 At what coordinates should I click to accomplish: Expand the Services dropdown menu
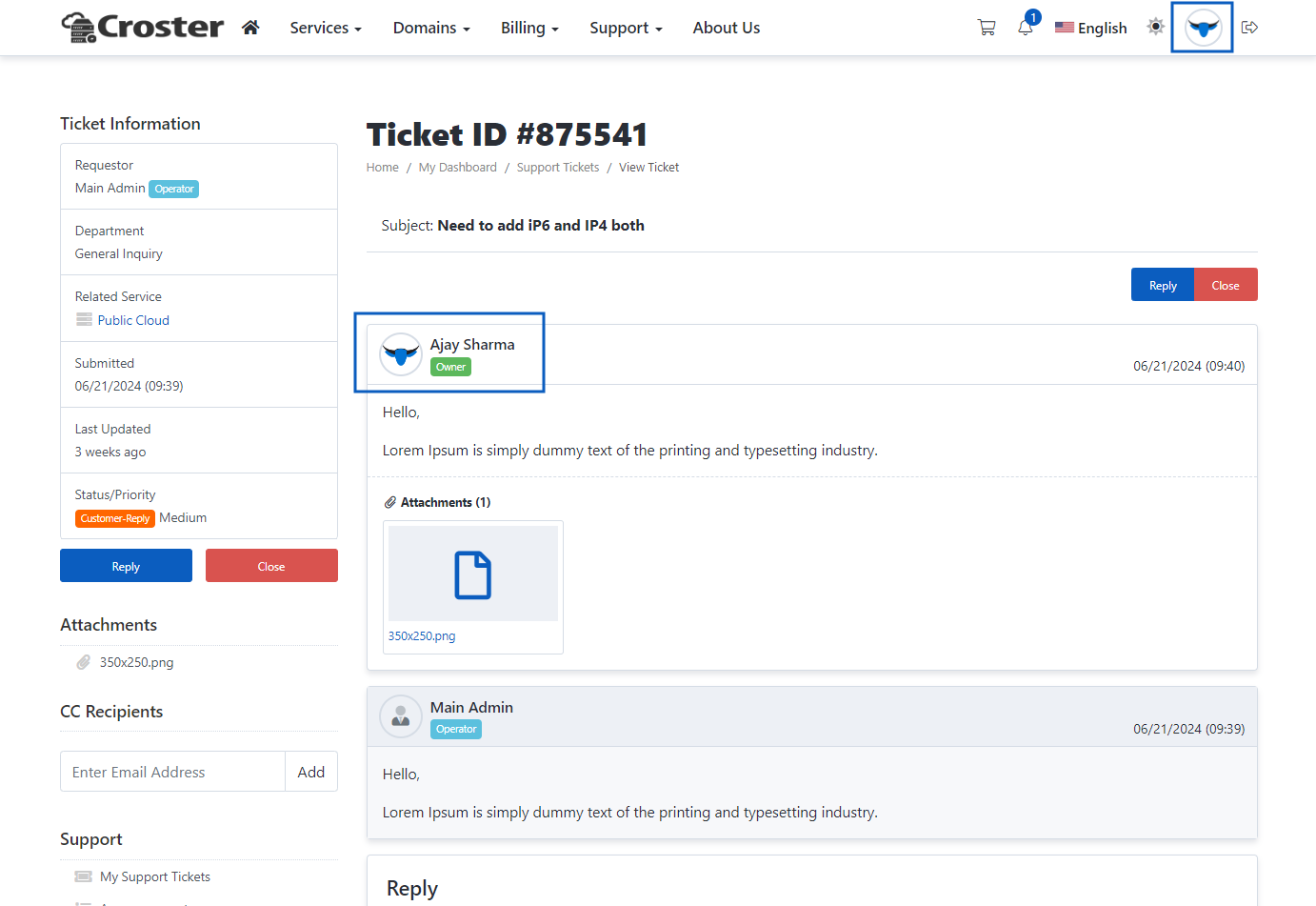tap(326, 28)
